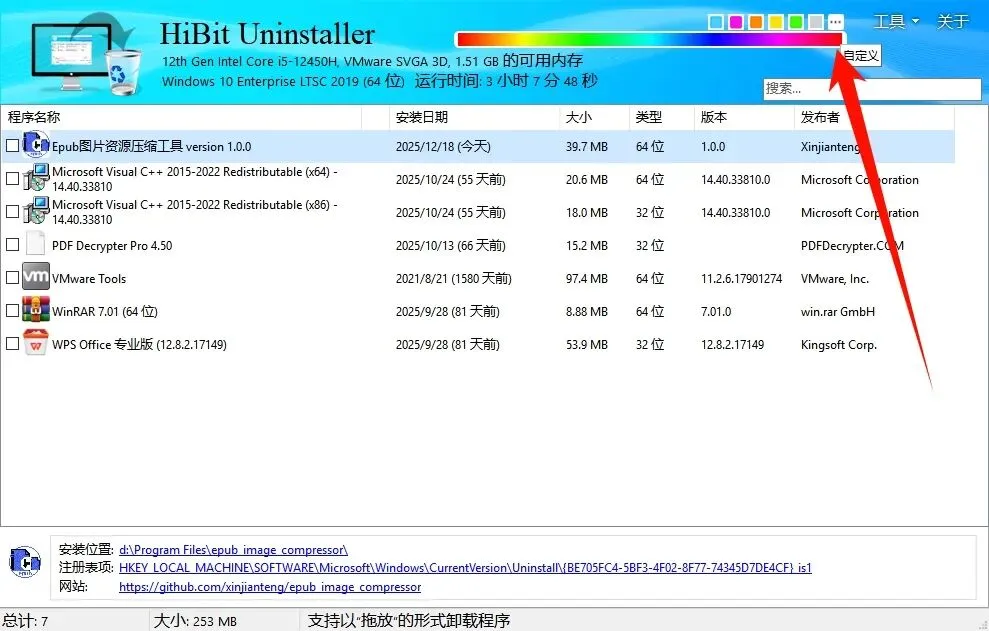
Task: Click the ... custom color button
Action: click(836, 22)
